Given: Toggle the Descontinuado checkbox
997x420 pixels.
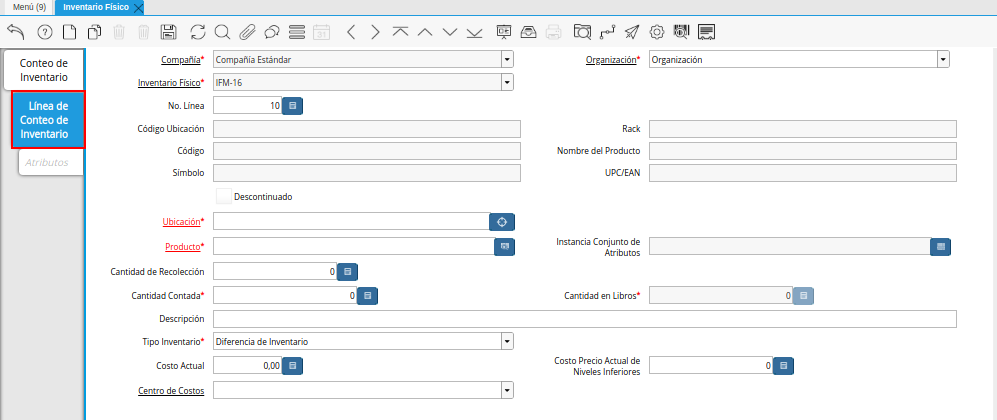Looking at the screenshot, I should (223, 197).
